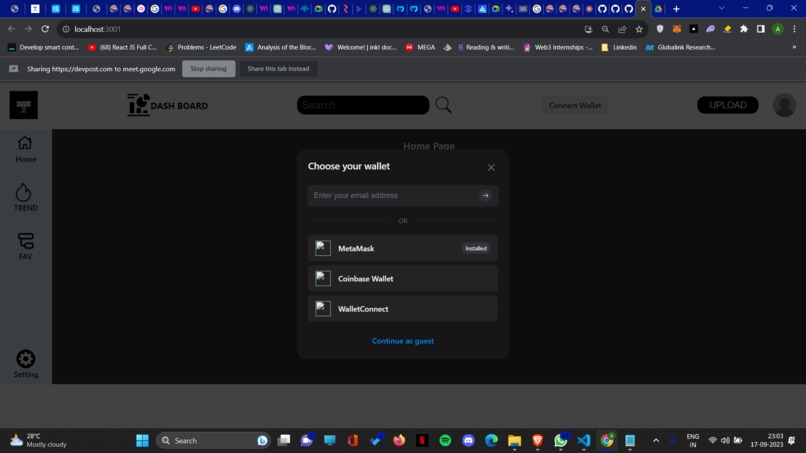Screen dimensions: 806x453
Task: Show hidden system tray icons
Action: (x=656, y=441)
